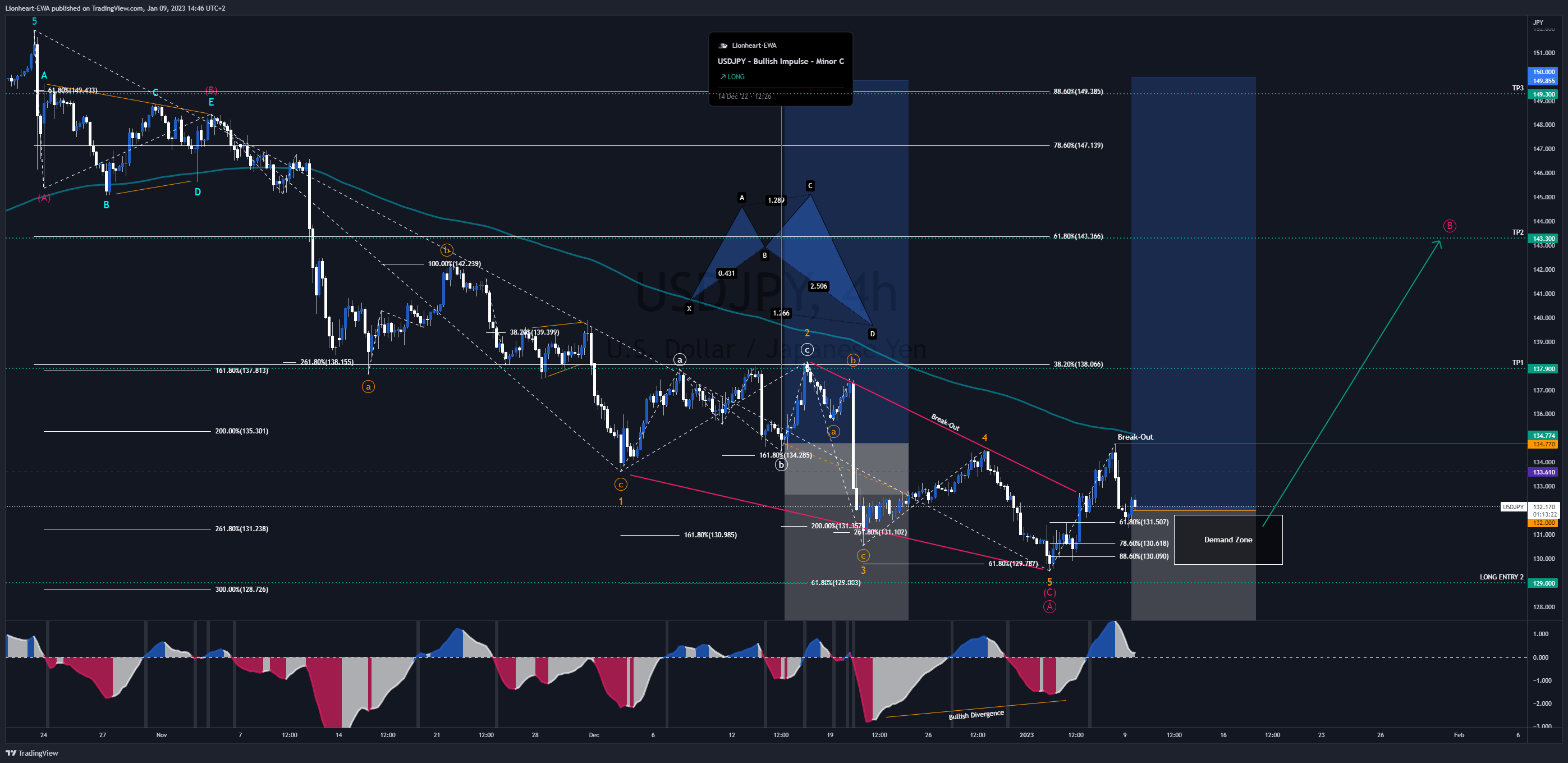Click the Lionheart-EWA author name in the card
The width and height of the screenshot is (1568, 763).
click(754, 45)
